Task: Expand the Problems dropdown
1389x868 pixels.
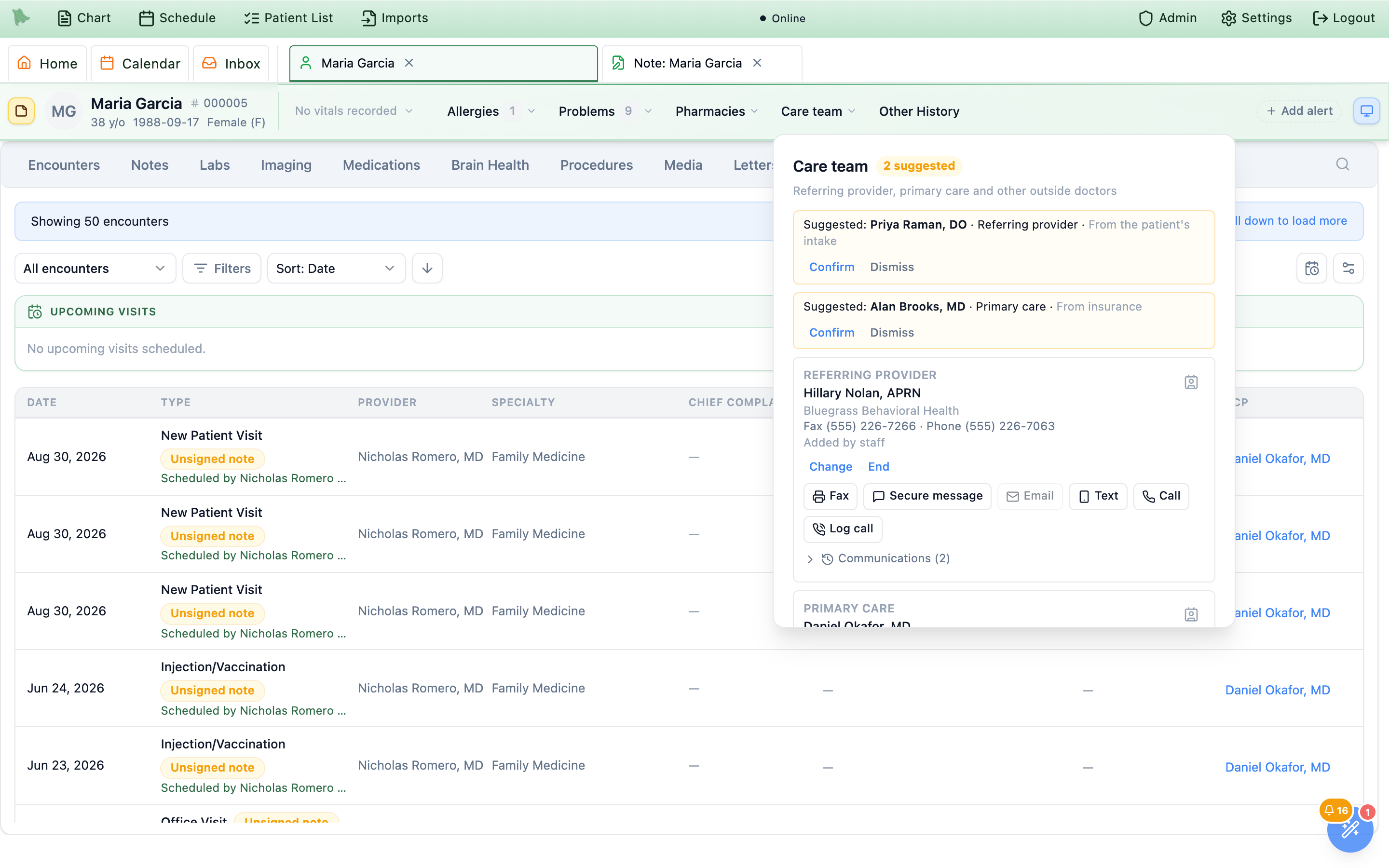Action: [x=605, y=111]
